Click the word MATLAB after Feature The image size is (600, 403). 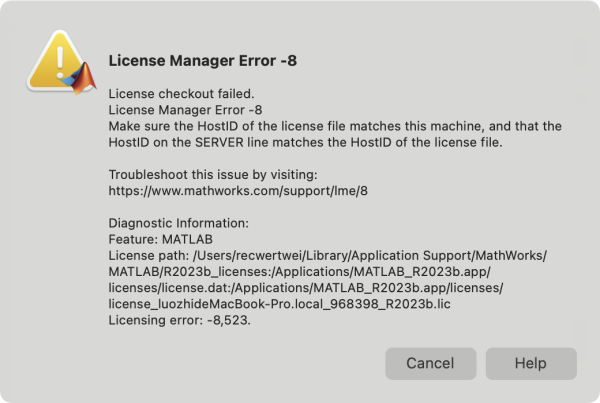tap(188, 239)
